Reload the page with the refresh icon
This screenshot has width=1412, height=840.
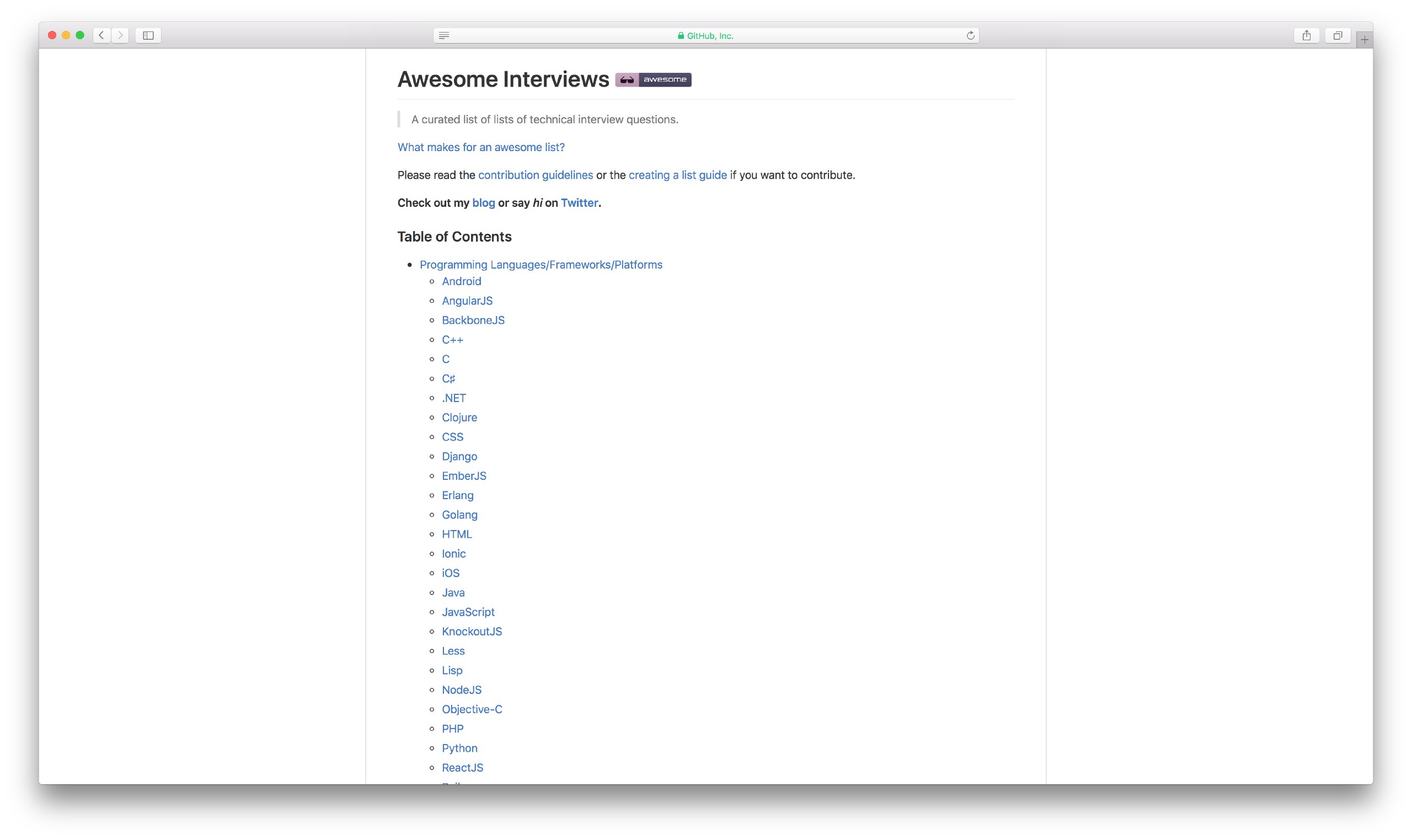(x=971, y=35)
